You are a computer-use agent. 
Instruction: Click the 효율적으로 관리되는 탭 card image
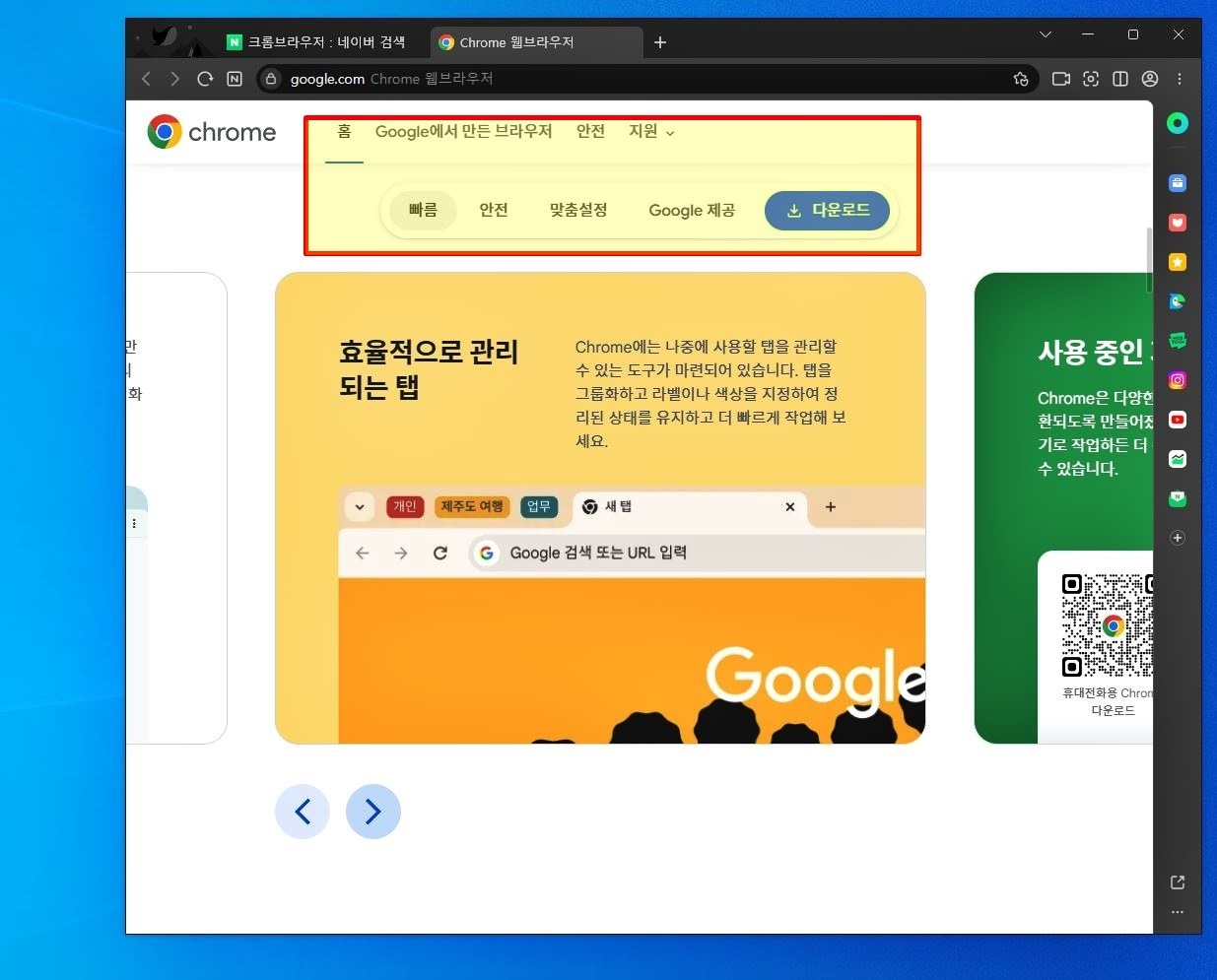[x=632, y=614]
